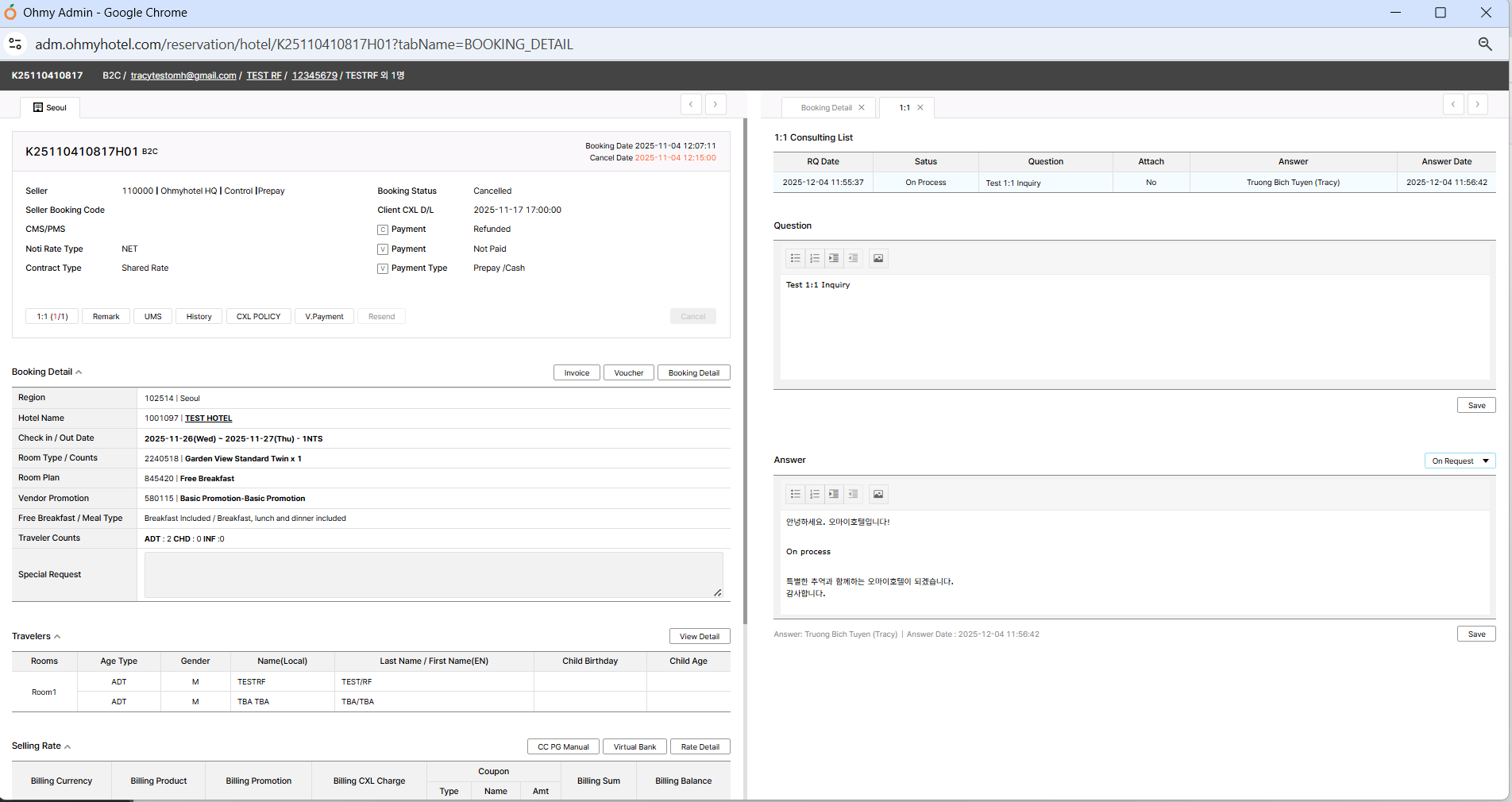Insert image in the Question editor
Screen dimensions: 1512x802
coord(877,258)
